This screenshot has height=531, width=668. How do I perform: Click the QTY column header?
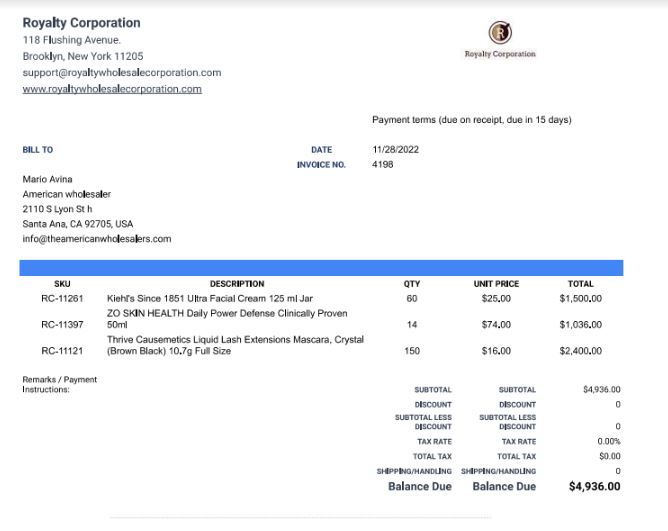pyautogui.click(x=412, y=284)
